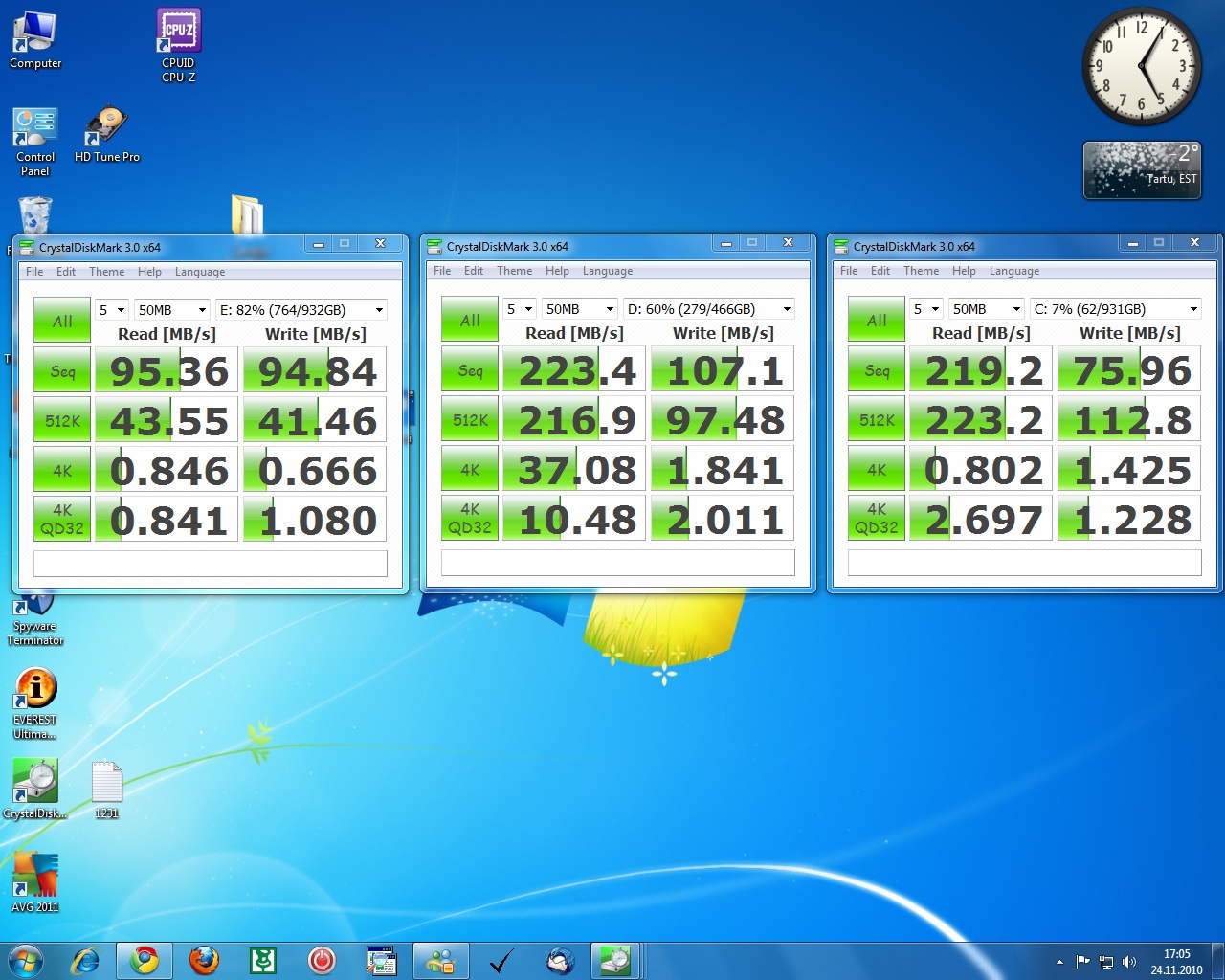Open Language menu in C: drive window
Viewport: 1225px width, 980px height.
pyautogui.click(x=1014, y=271)
